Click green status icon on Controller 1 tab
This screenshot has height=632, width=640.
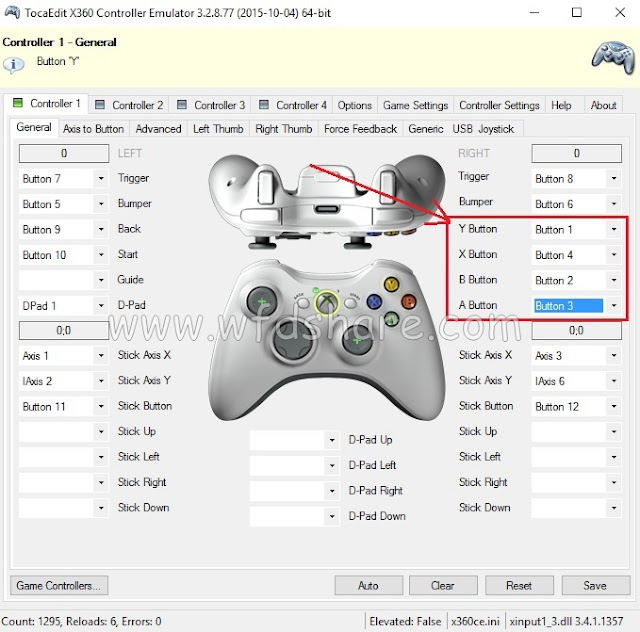click(18, 102)
